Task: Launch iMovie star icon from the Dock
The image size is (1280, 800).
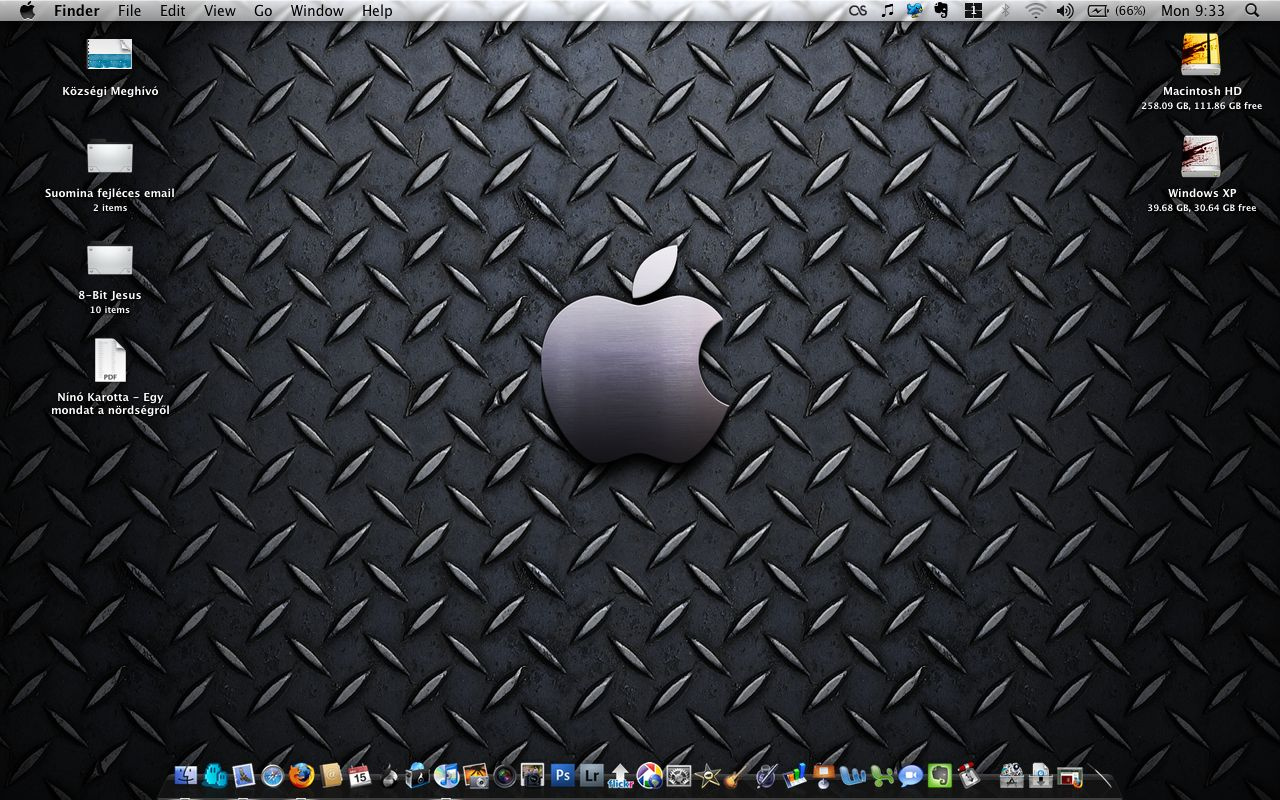Action: click(708, 775)
